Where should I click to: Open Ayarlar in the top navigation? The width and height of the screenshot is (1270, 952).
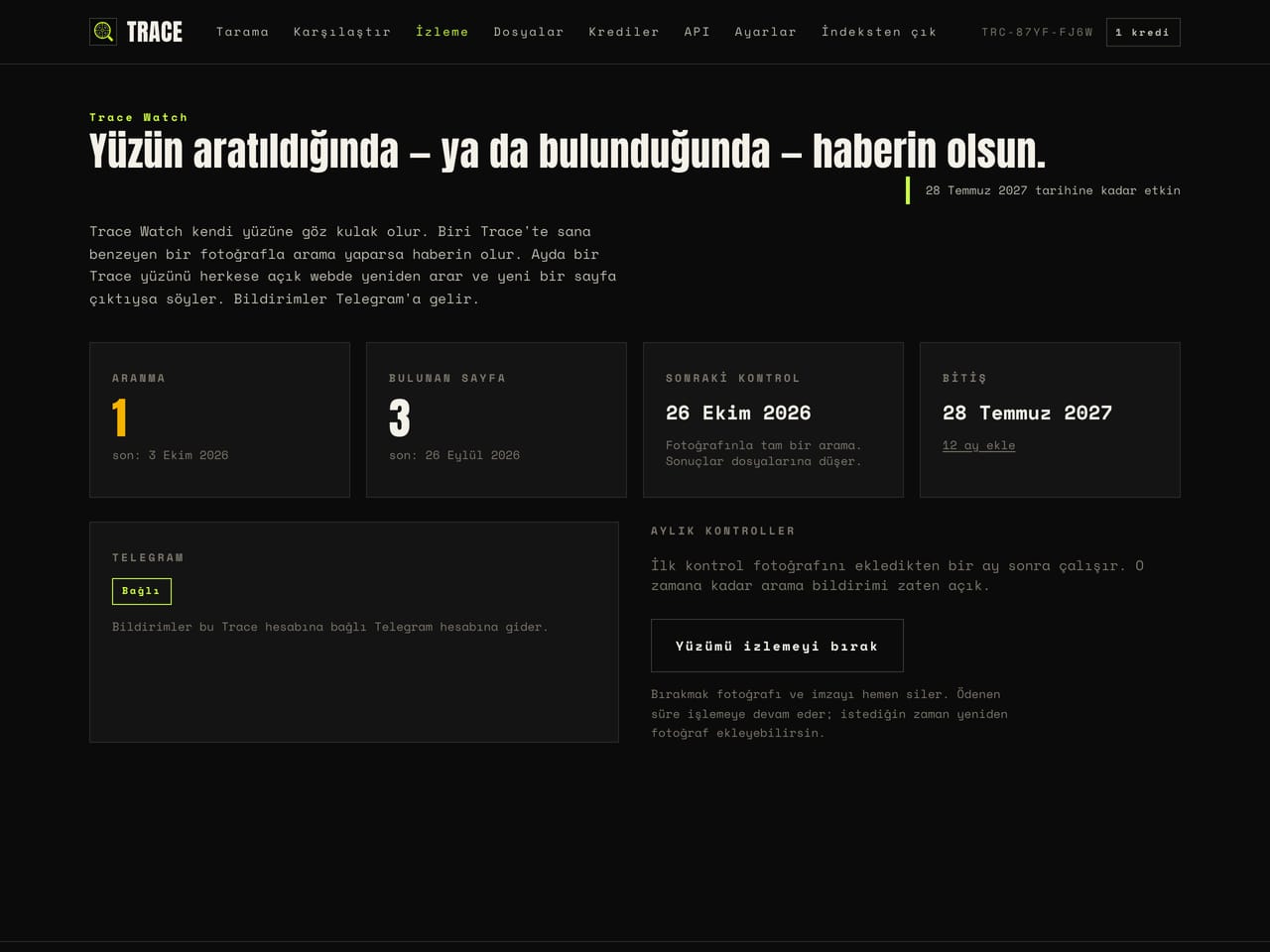point(766,32)
